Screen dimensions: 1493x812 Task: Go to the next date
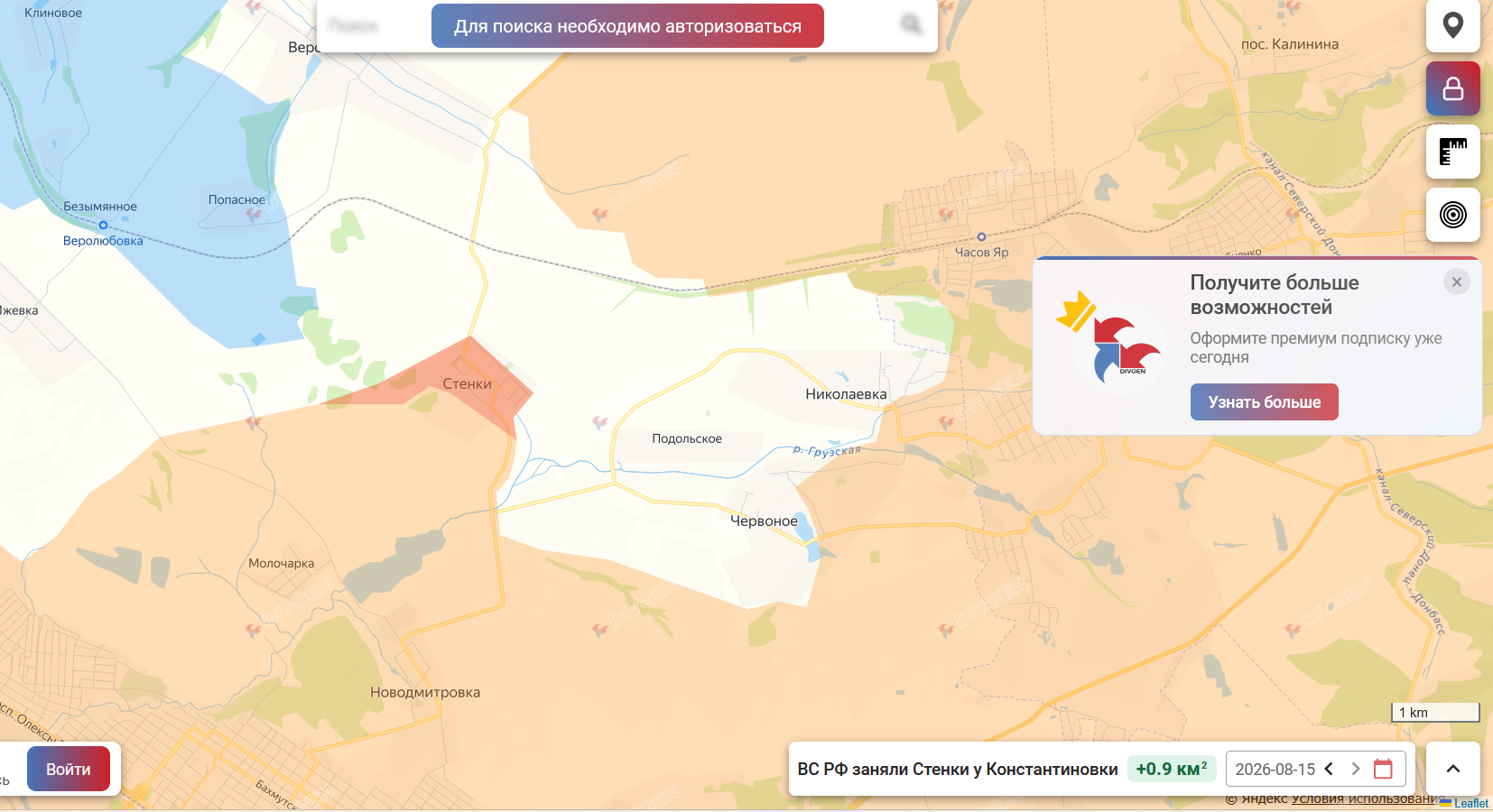pyautogui.click(x=1355, y=769)
